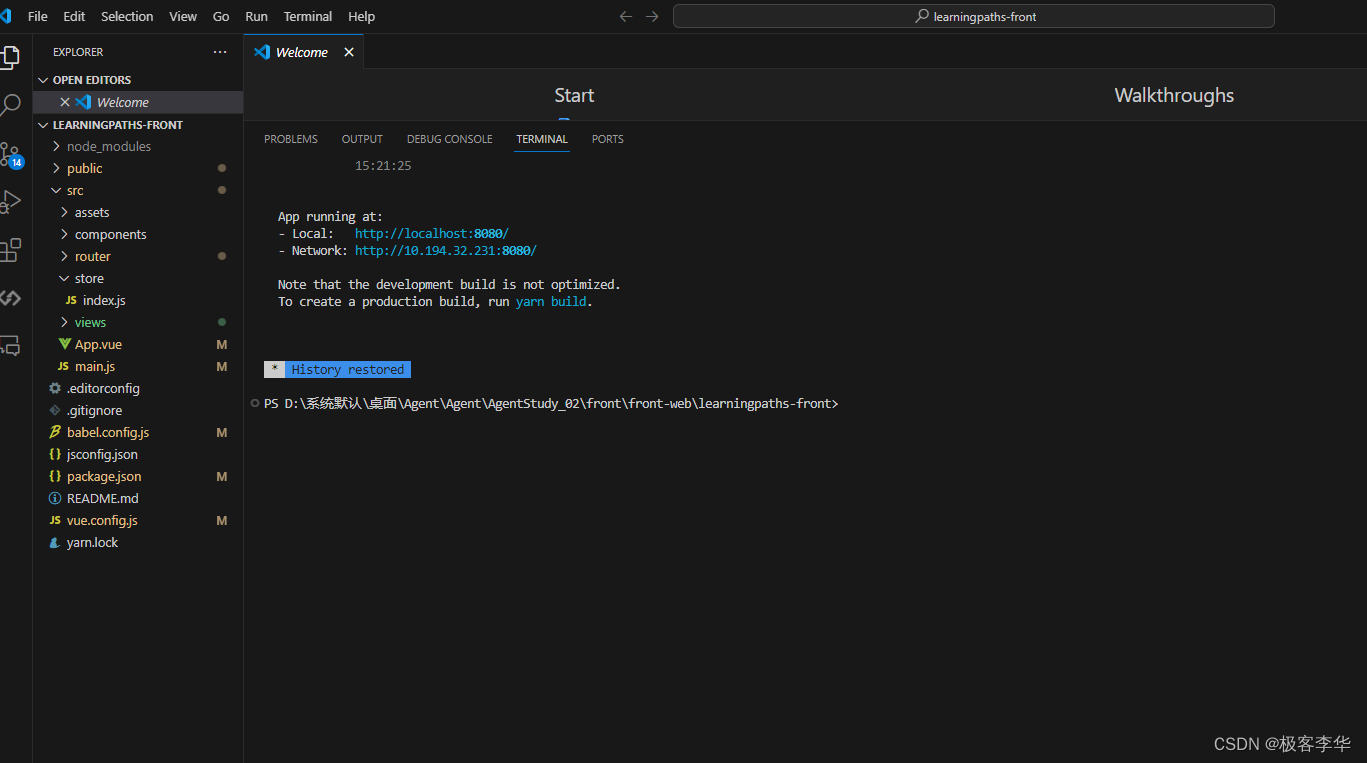Open the Edit menu
1367x763 pixels.
click(74, 16)
